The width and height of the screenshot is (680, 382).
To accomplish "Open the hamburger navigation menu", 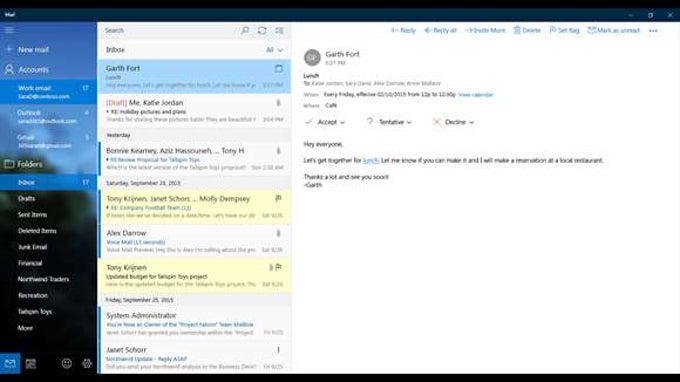I will point(9,30).
